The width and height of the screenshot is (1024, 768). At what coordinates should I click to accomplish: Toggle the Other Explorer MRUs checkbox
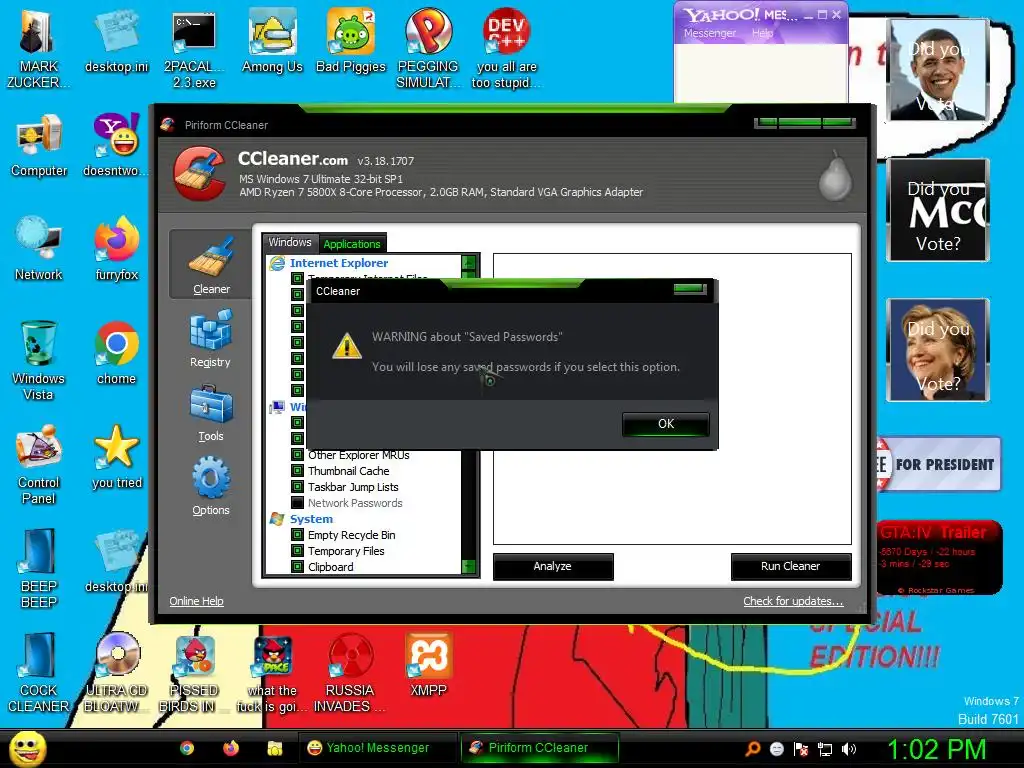pos(297,455)
